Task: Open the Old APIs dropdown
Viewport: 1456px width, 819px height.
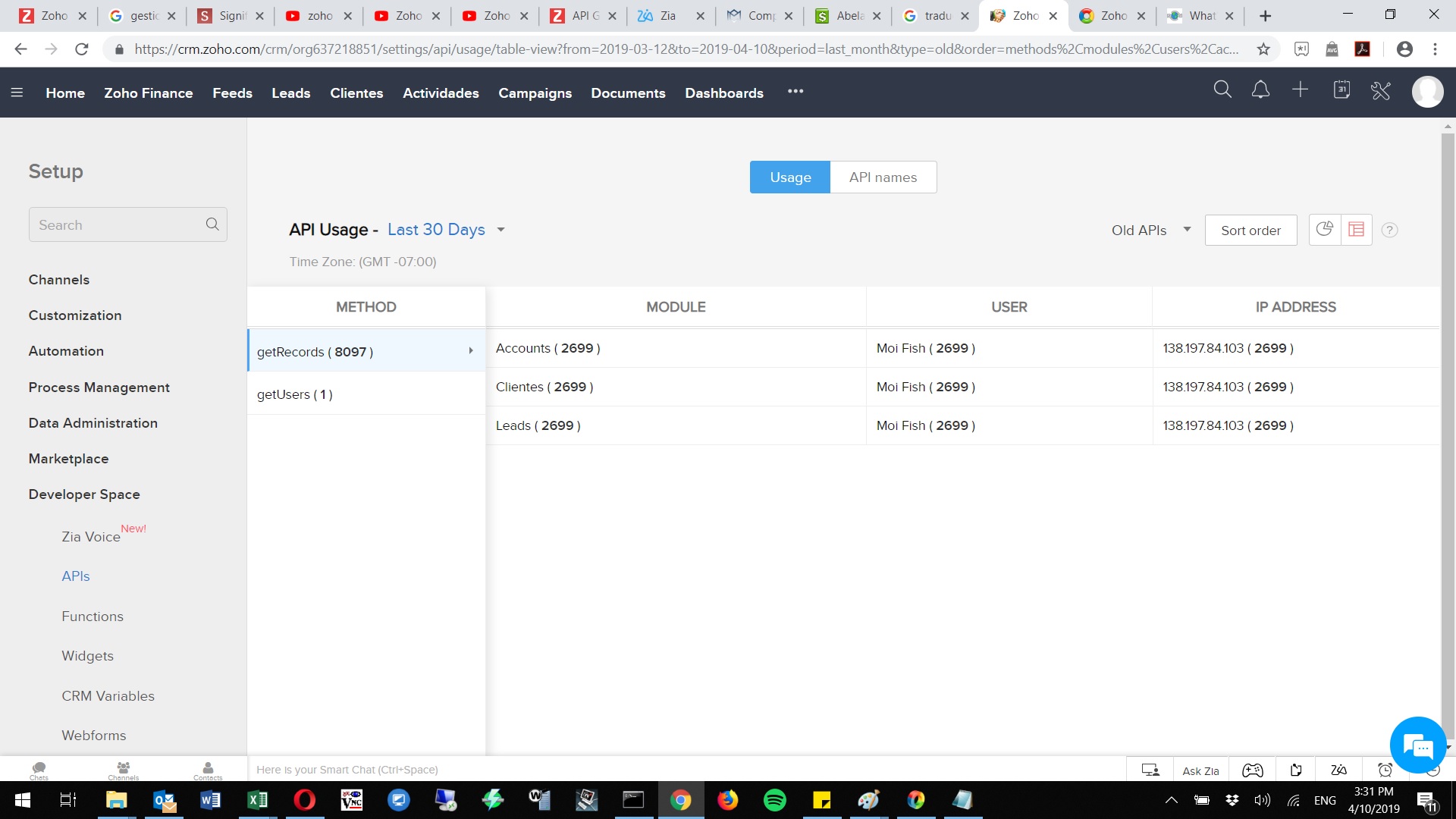Action: pyautogui.click(x=1151, y=230)
